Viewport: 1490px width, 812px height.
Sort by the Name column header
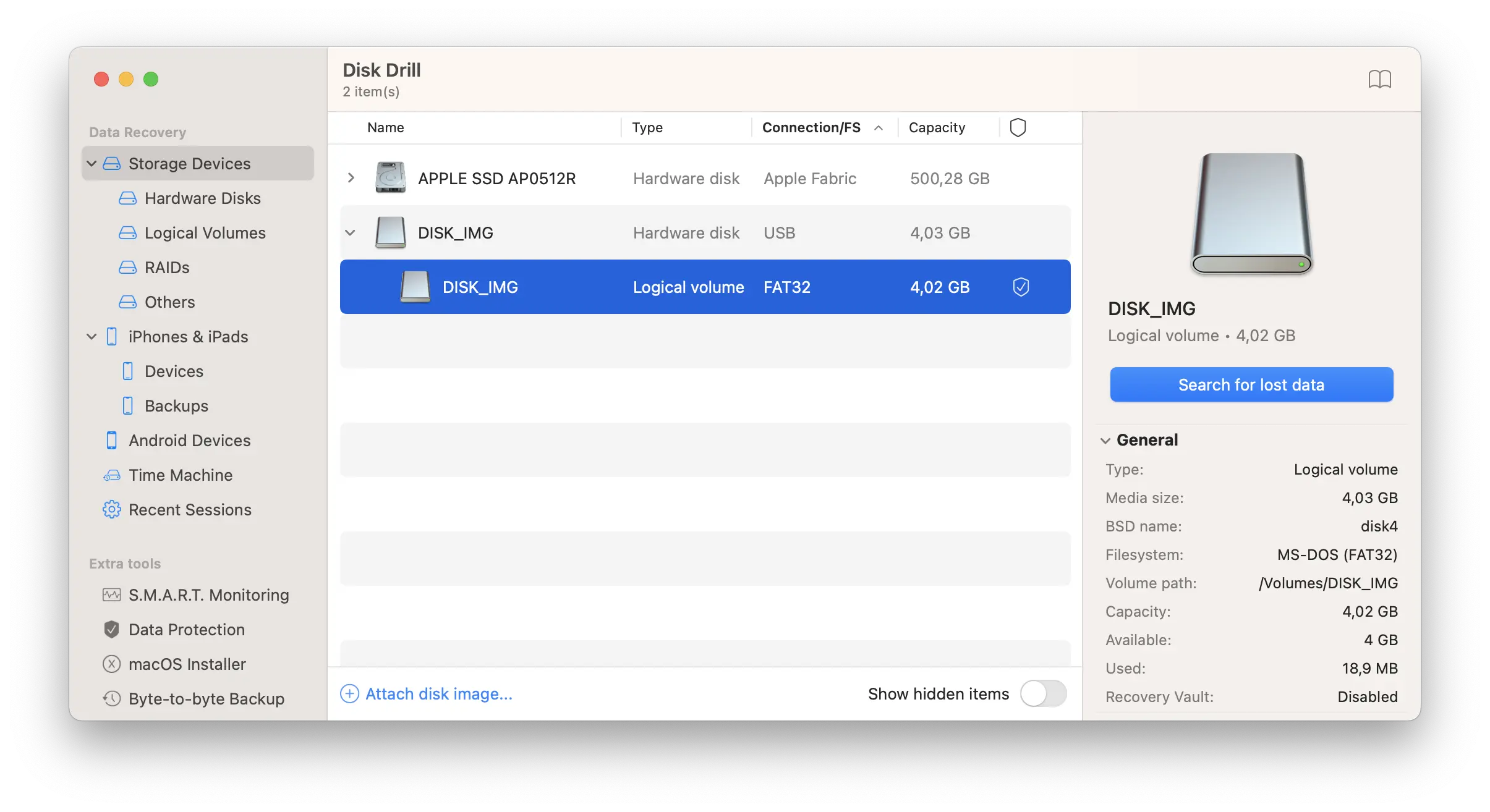385,127
